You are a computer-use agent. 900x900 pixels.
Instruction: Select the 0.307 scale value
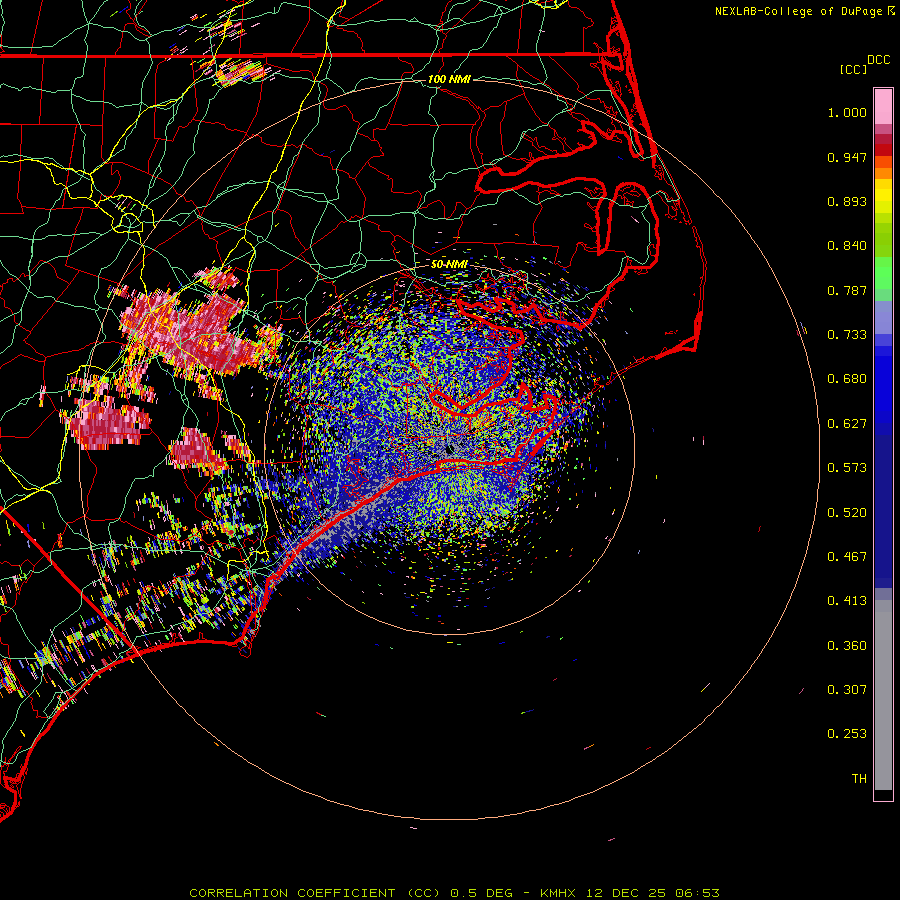(x=847, y=690)
